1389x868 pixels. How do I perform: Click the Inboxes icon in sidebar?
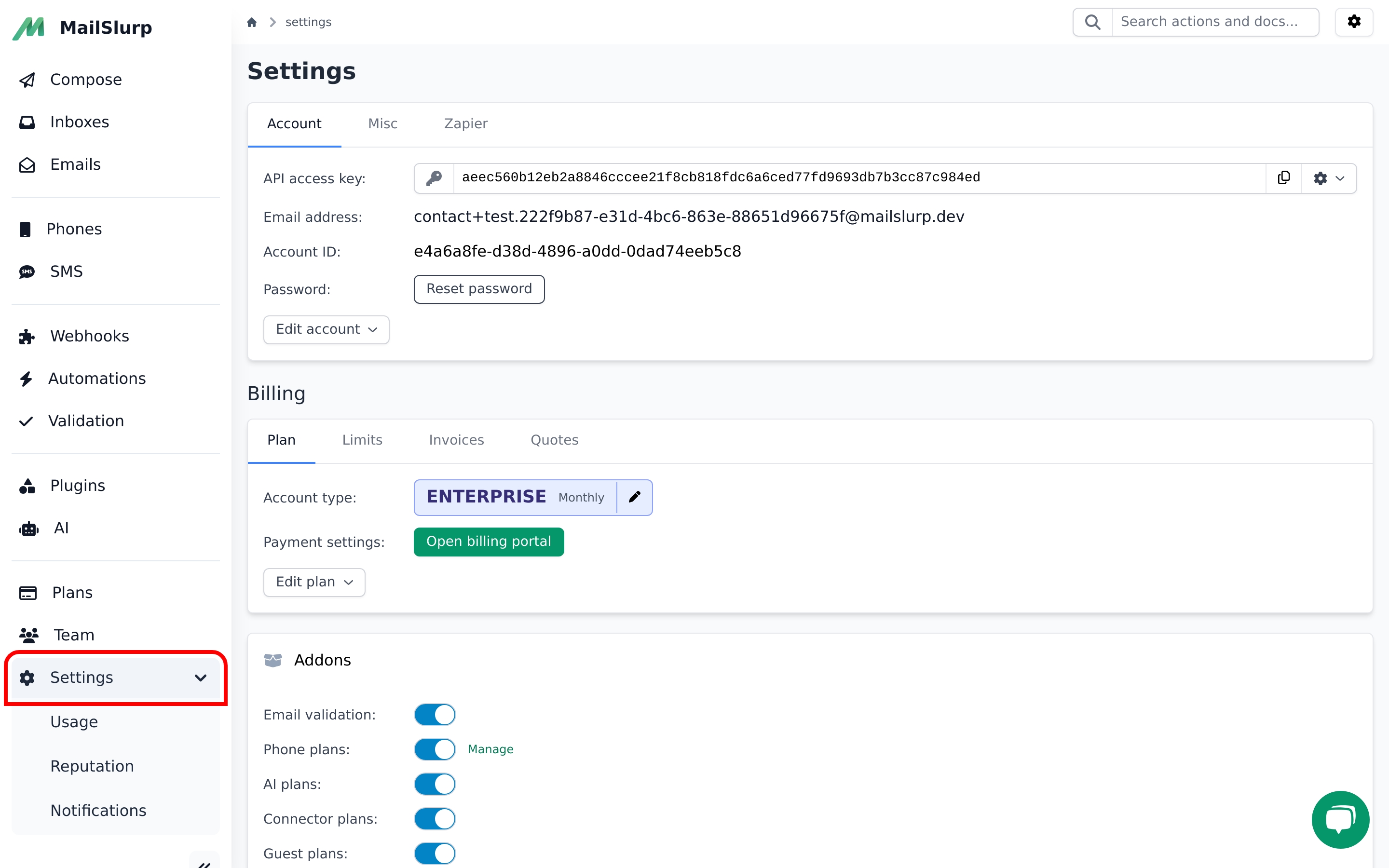click(x=27, y=122)
